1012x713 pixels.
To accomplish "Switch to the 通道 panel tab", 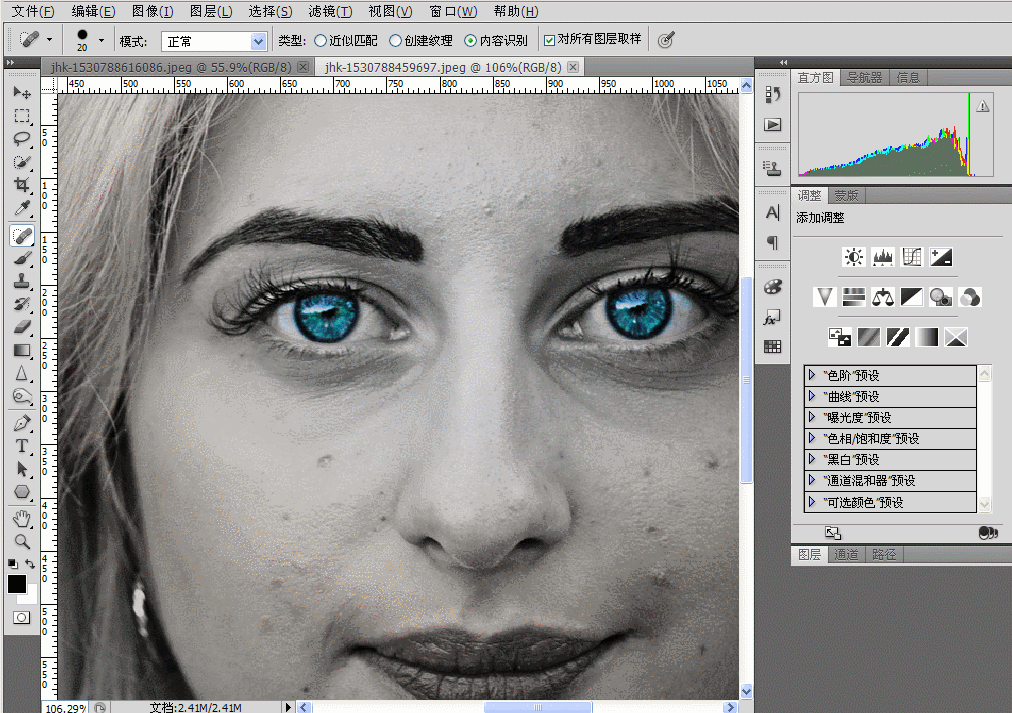I will click(x=846, y=554).
